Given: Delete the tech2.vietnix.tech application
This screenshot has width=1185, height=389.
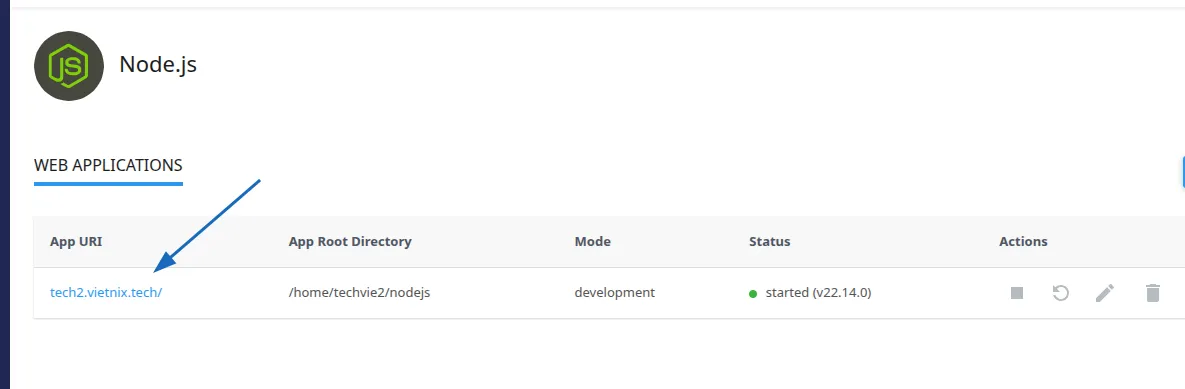Looking at the screenshot, I should [1152, 293].
